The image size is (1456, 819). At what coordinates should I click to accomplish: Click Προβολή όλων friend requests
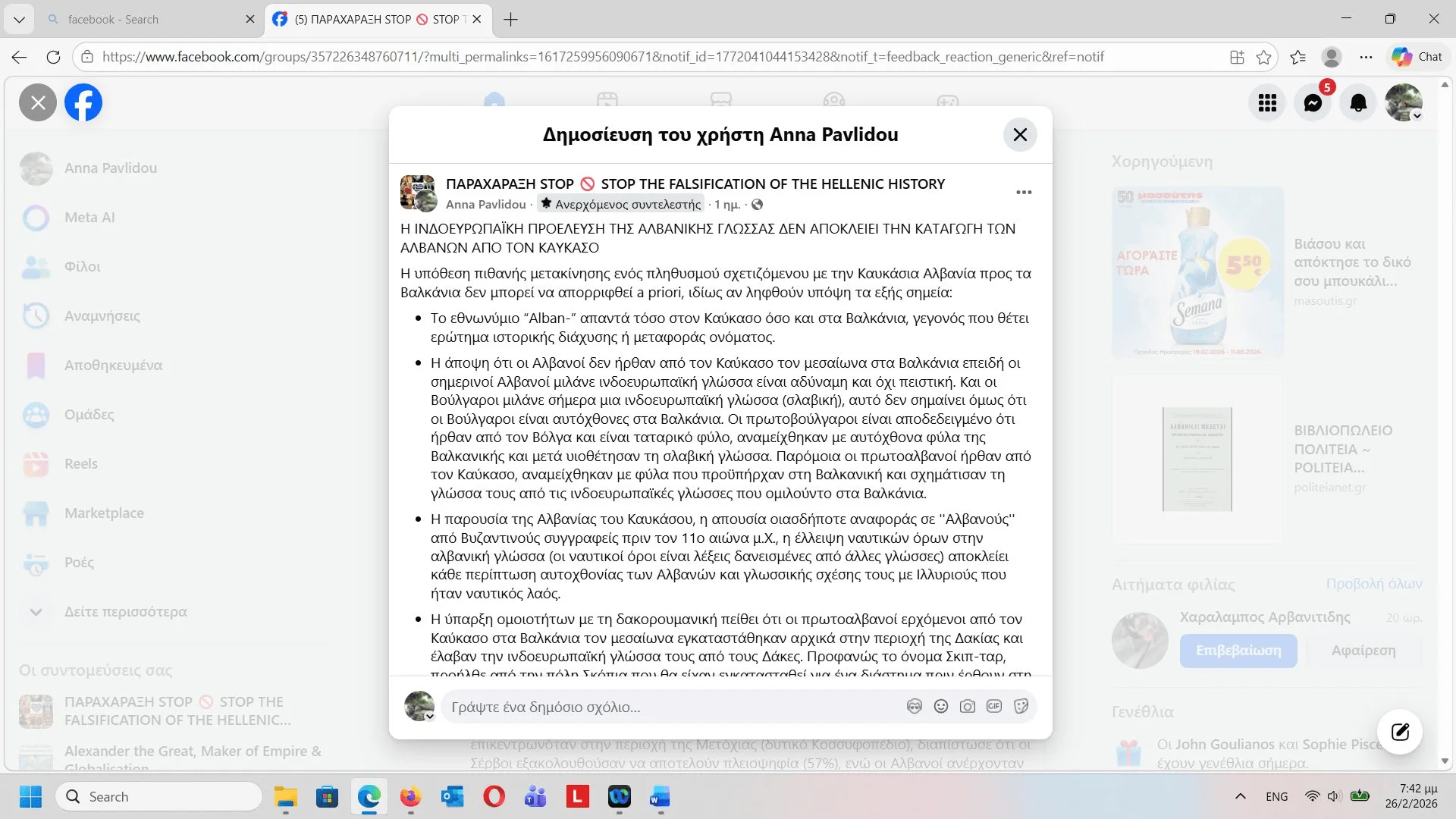tap(1374, 584)
